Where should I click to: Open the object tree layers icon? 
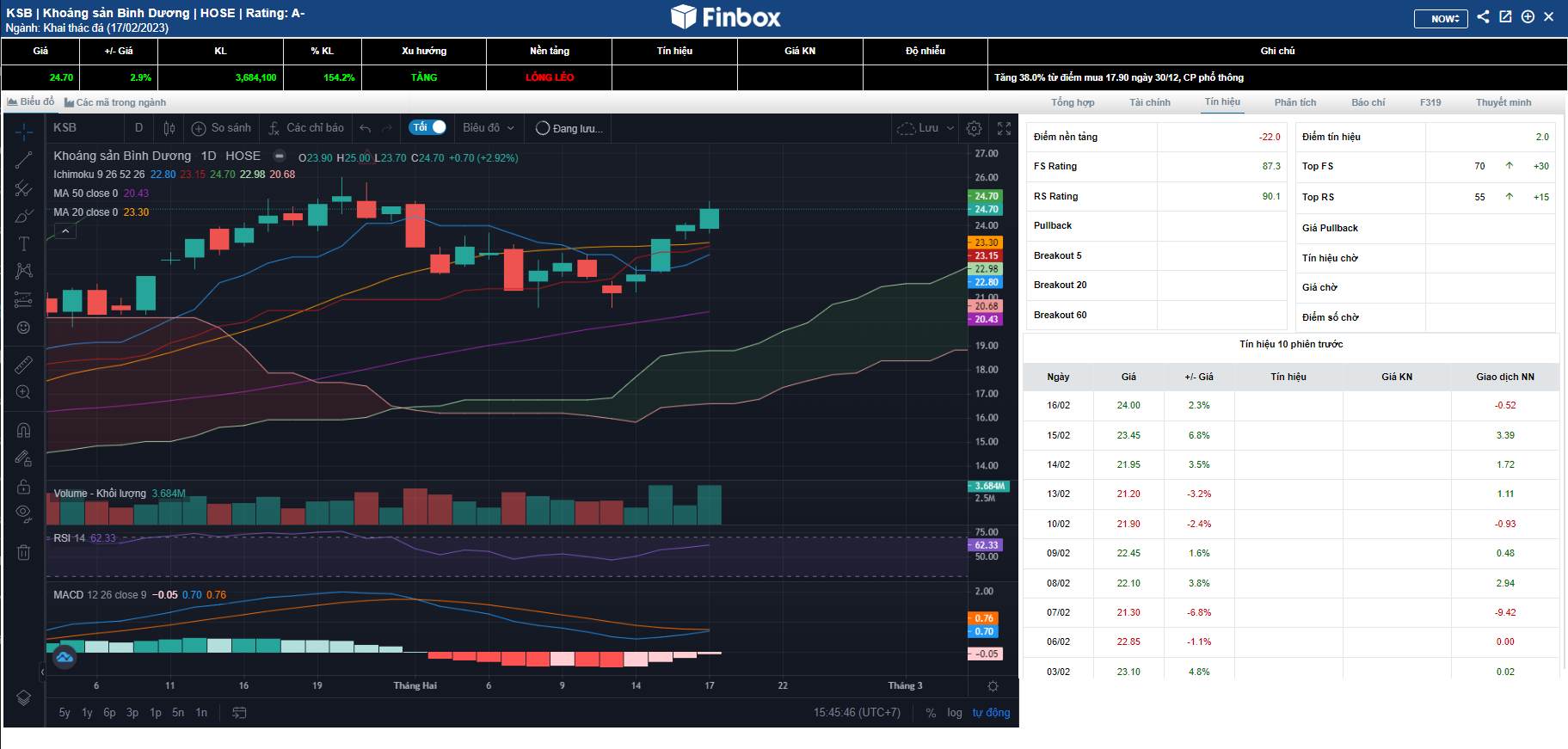click(24, 697)
